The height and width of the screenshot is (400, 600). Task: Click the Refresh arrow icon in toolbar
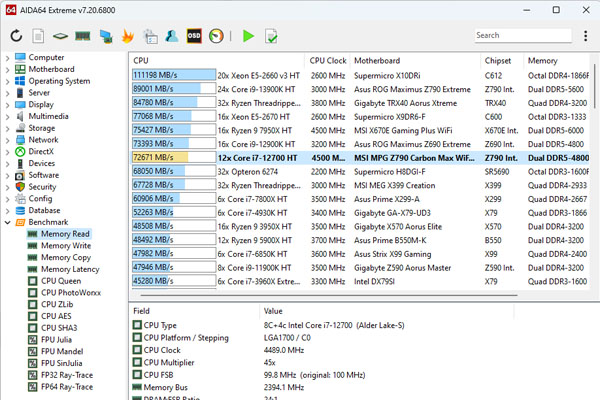click(x=16, y=36)
